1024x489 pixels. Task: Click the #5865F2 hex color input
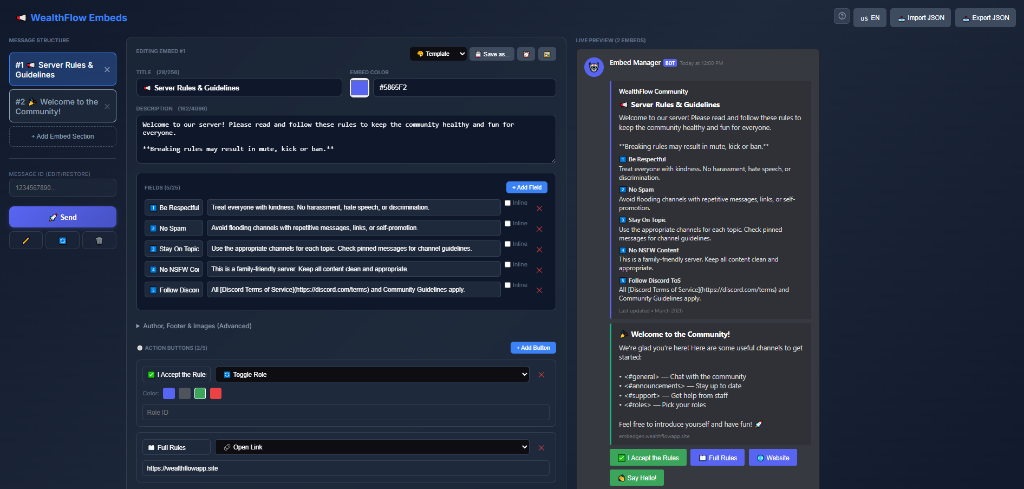[x=464, y=87]
